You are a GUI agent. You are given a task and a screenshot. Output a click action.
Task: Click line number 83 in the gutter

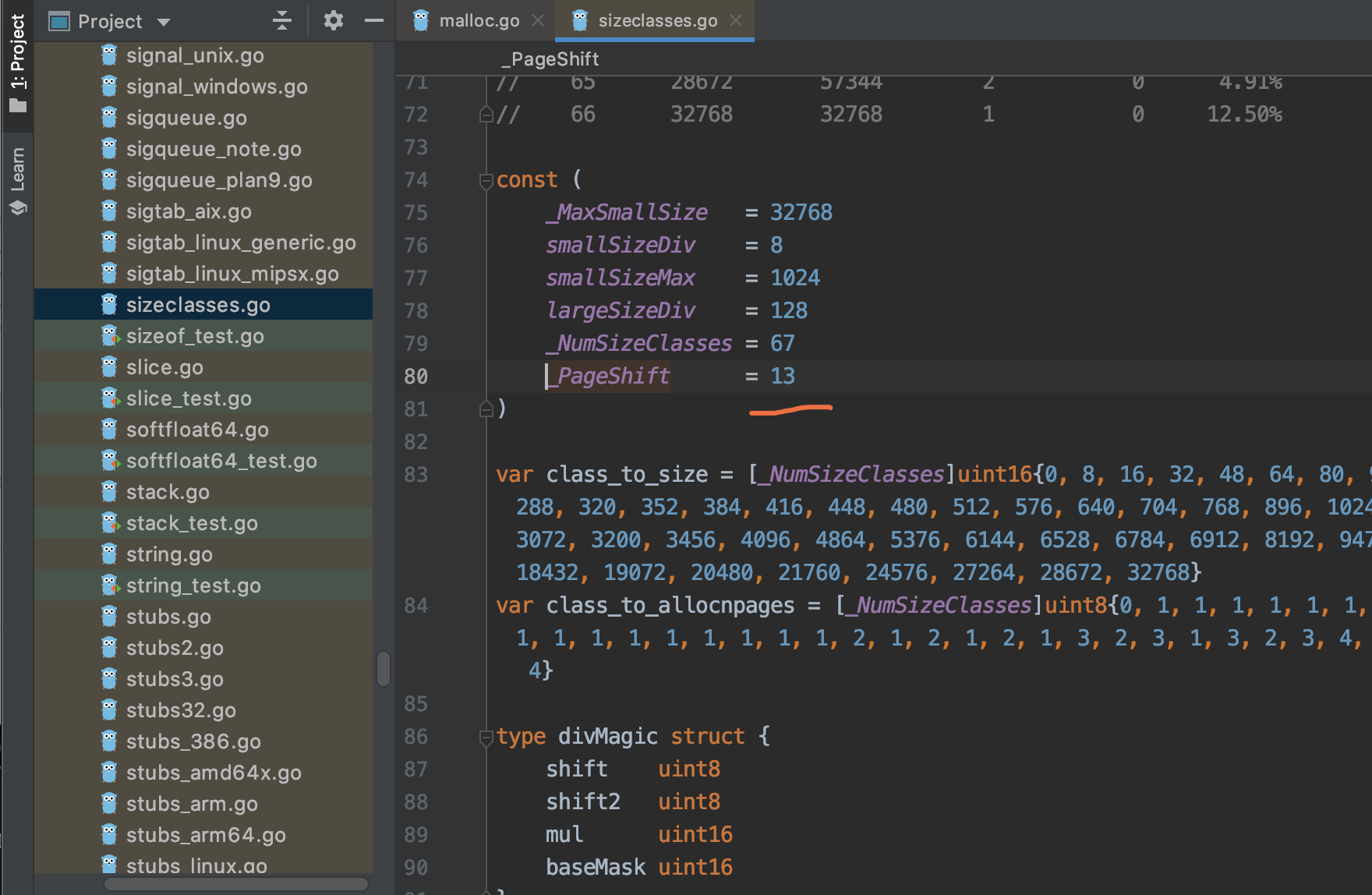[x=415, y=475]
